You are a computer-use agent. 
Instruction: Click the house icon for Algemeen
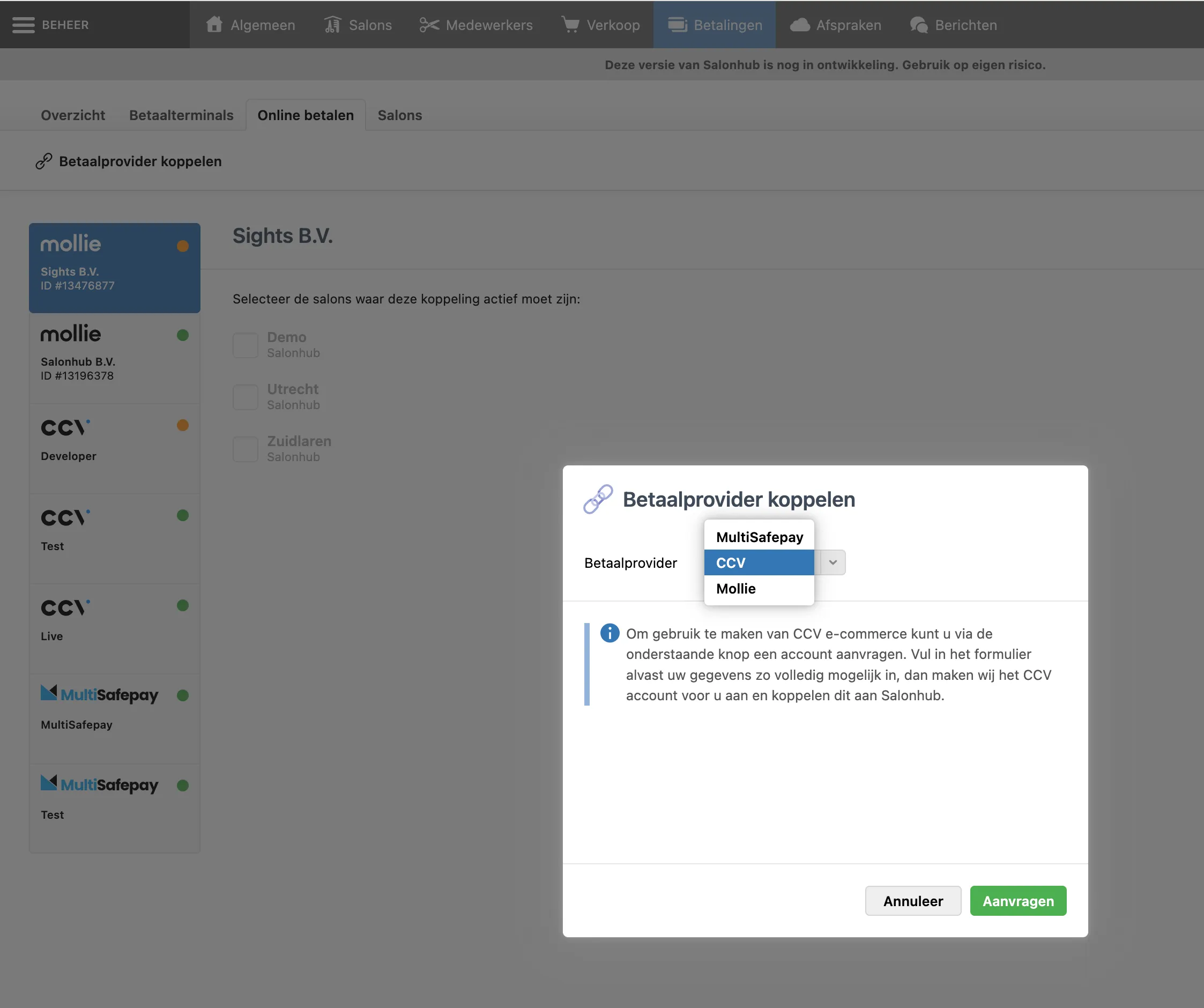pyautogui.click(x=214, y=25)
